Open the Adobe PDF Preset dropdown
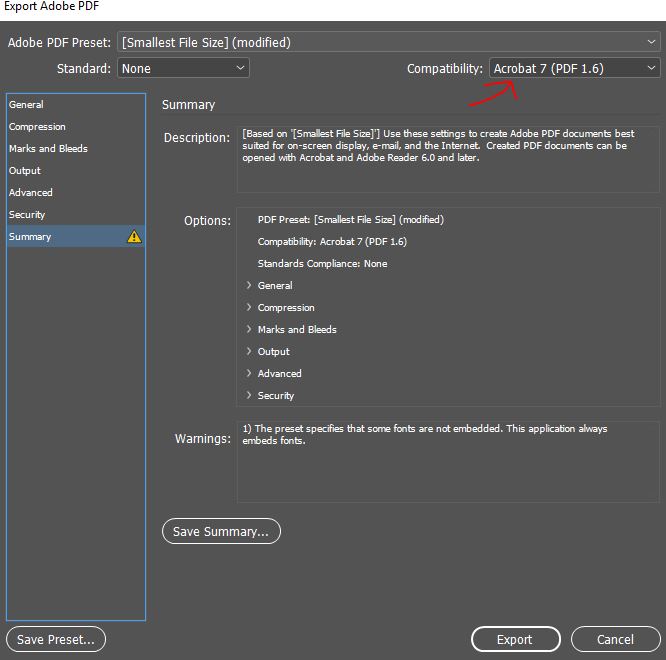 [389, 42]
